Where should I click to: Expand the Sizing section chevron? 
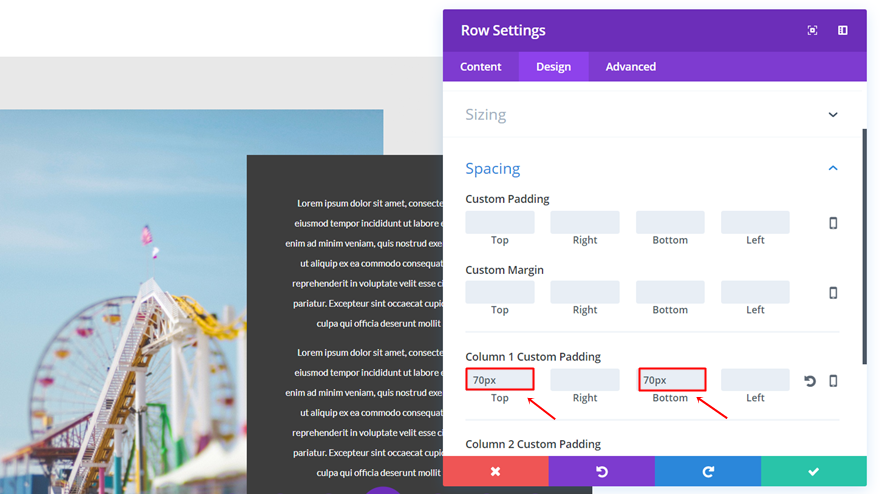coord(833,115)
